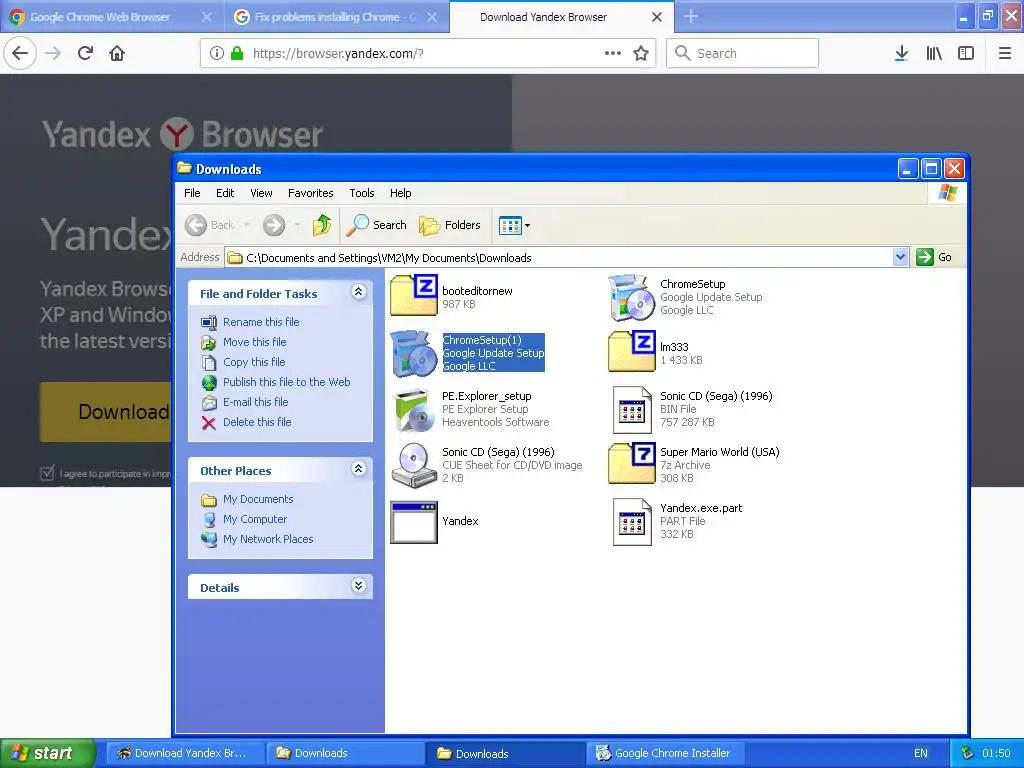
Task: Open the Firefox hamburger menu
Action: coord(1005,54)
